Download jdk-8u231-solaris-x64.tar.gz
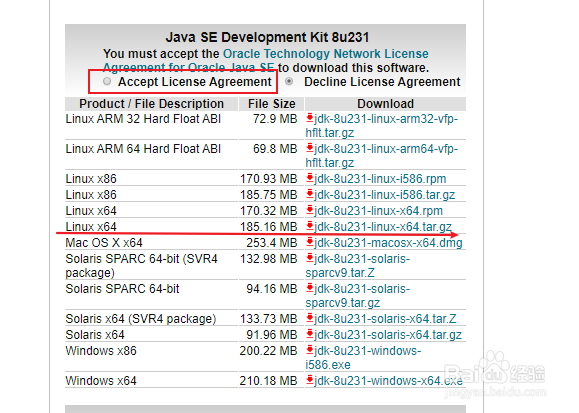The height and width of the screenshot is (413, 579). 388,335
